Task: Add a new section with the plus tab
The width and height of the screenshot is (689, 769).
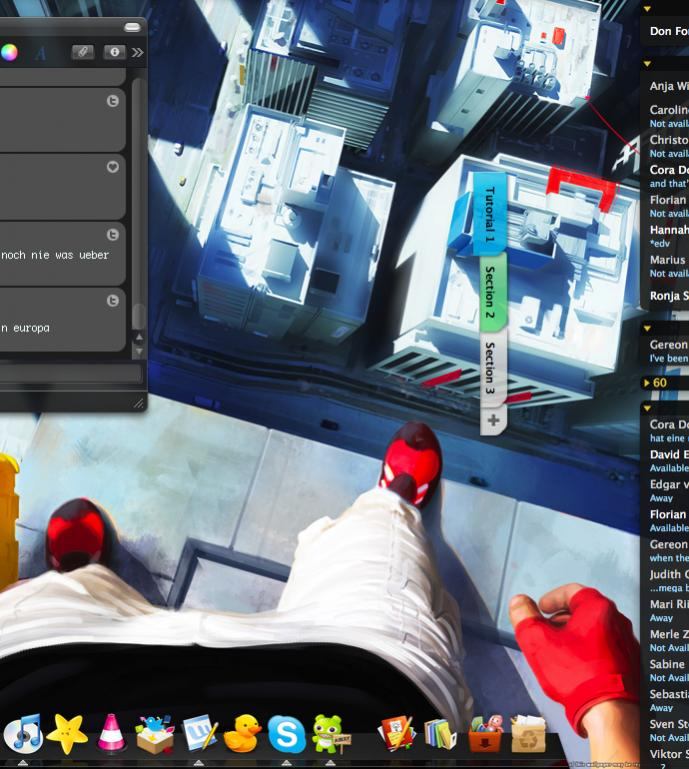Action: [493, 420]
